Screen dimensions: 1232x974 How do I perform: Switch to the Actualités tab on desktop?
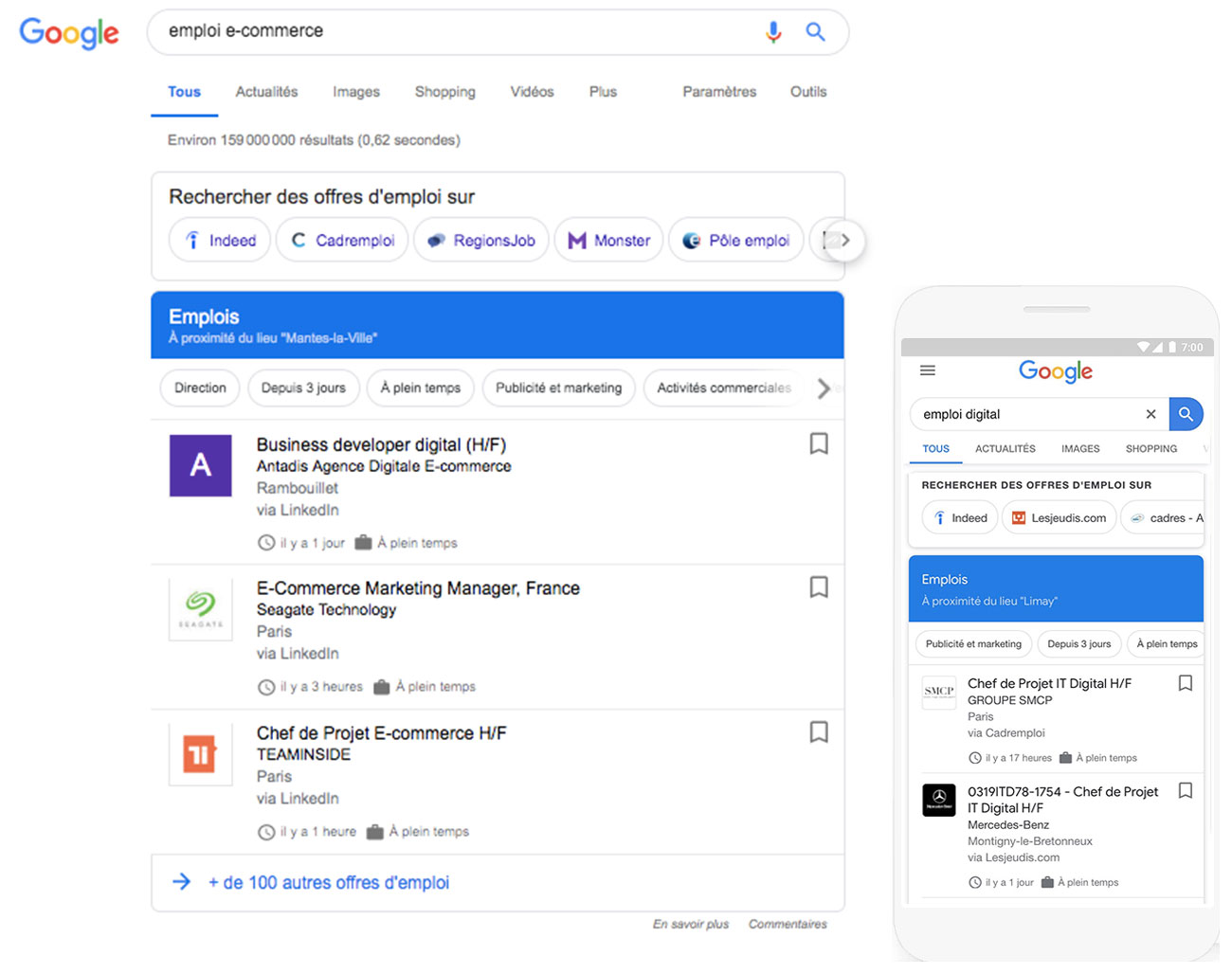click(x=266, y=92)
